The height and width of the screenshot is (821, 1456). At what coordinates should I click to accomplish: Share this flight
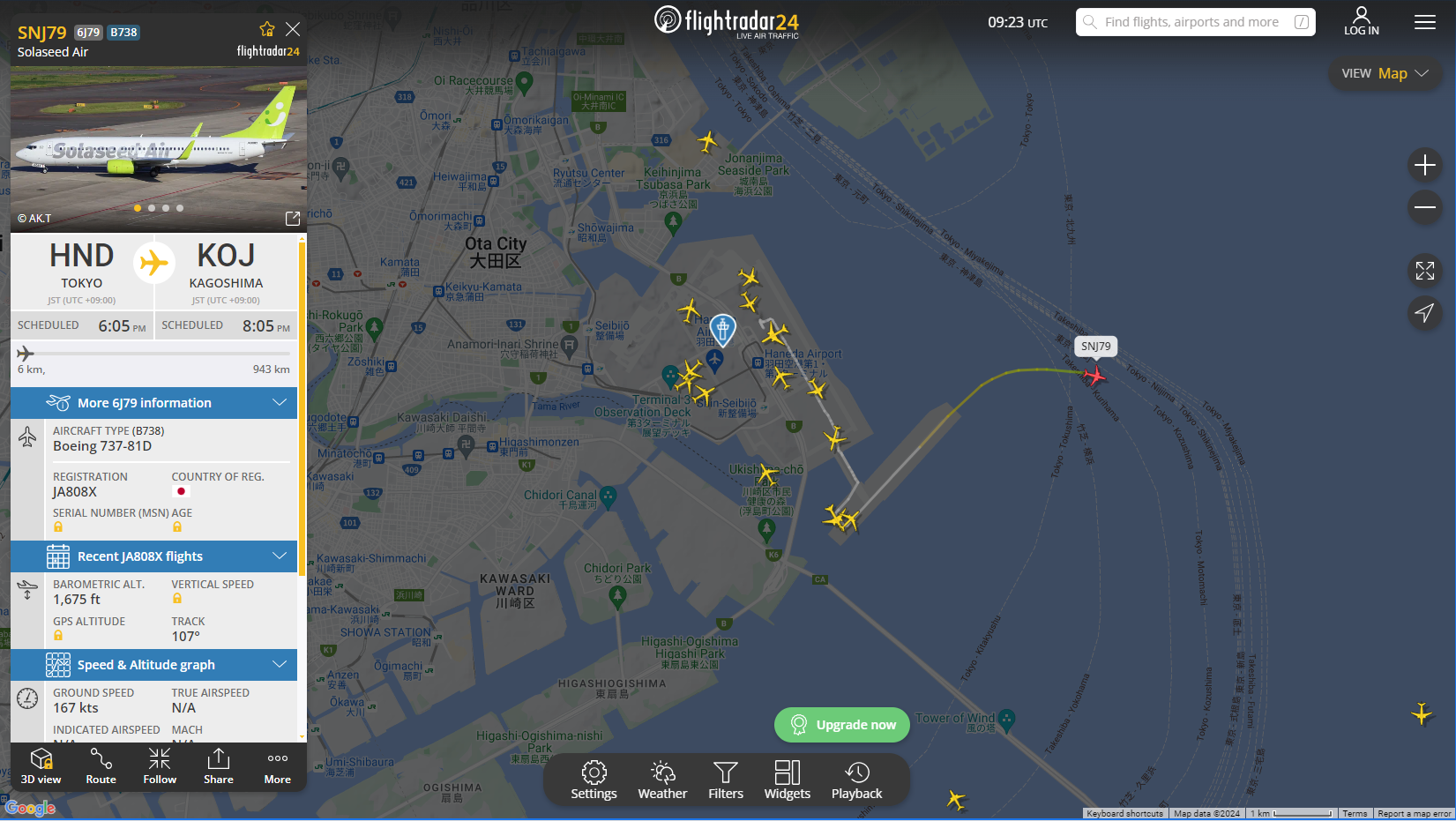219,765
